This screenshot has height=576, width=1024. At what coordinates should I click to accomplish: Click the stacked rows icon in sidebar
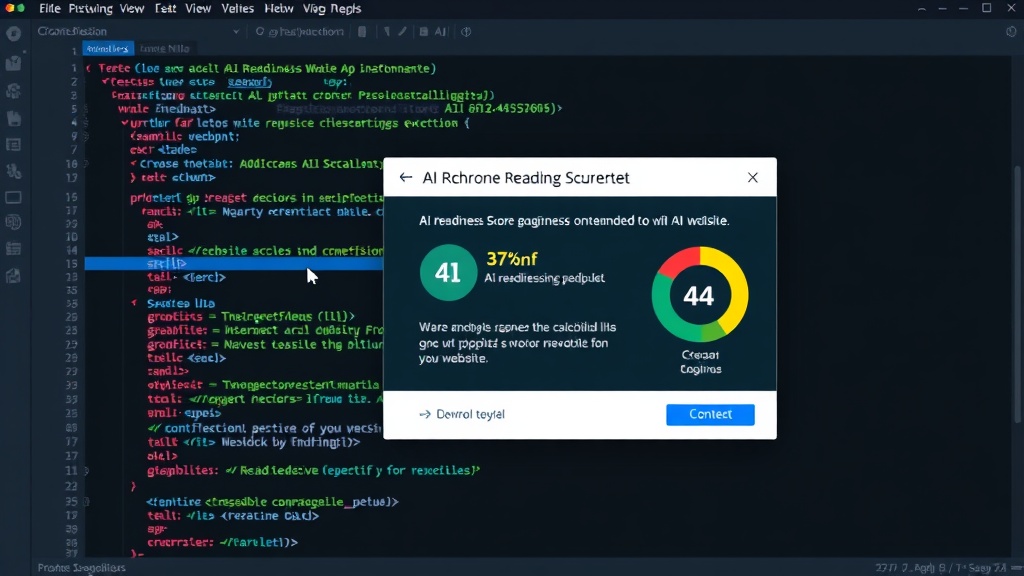(13, 249)
